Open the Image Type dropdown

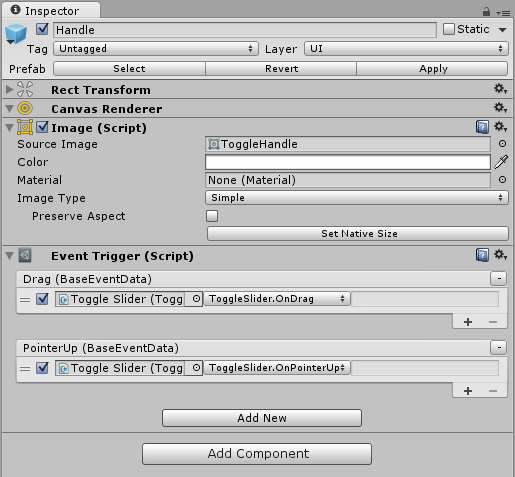pyautogui.click(x=357, y=198)
